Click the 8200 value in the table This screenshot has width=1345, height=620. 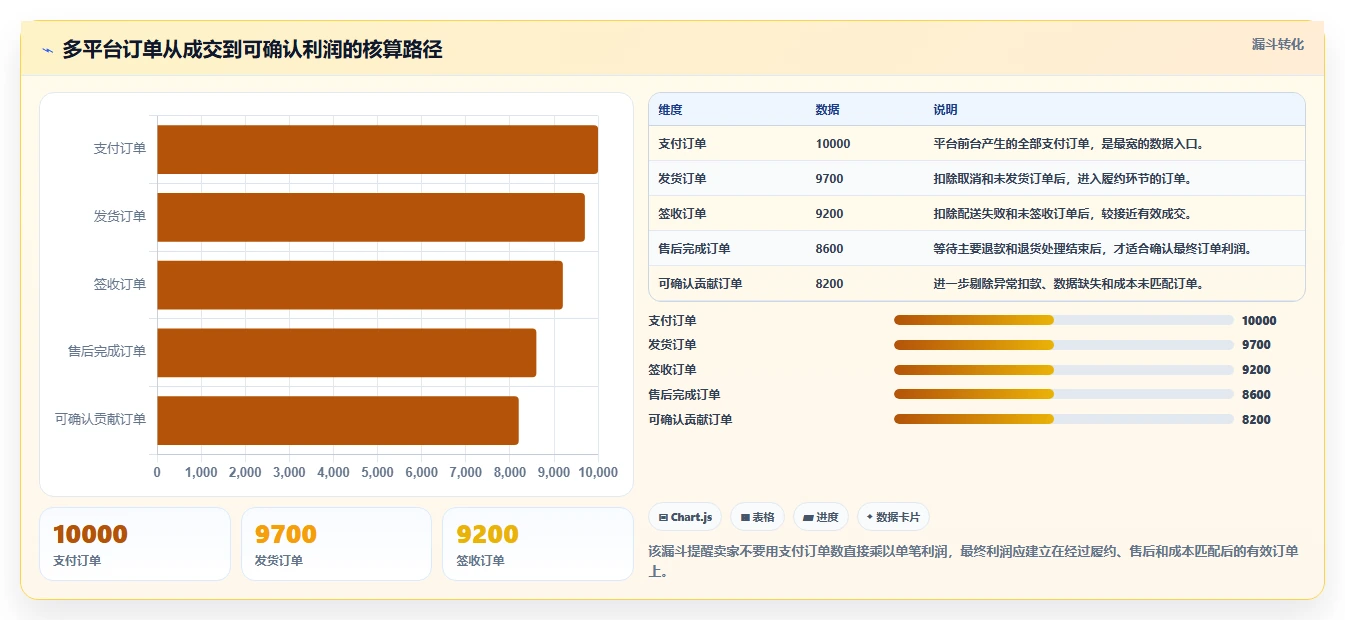click(x=829, y=283)
